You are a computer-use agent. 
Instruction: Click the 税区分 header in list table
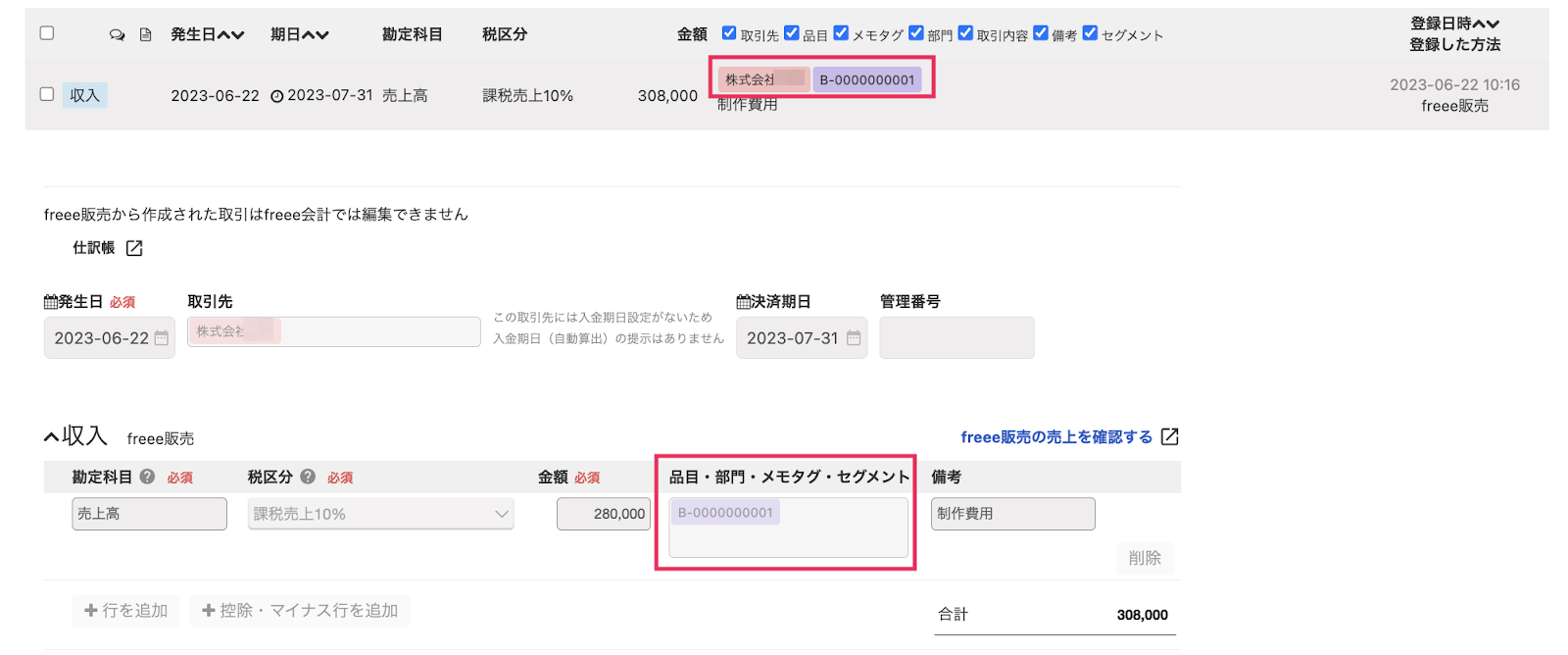coord(505,34)
